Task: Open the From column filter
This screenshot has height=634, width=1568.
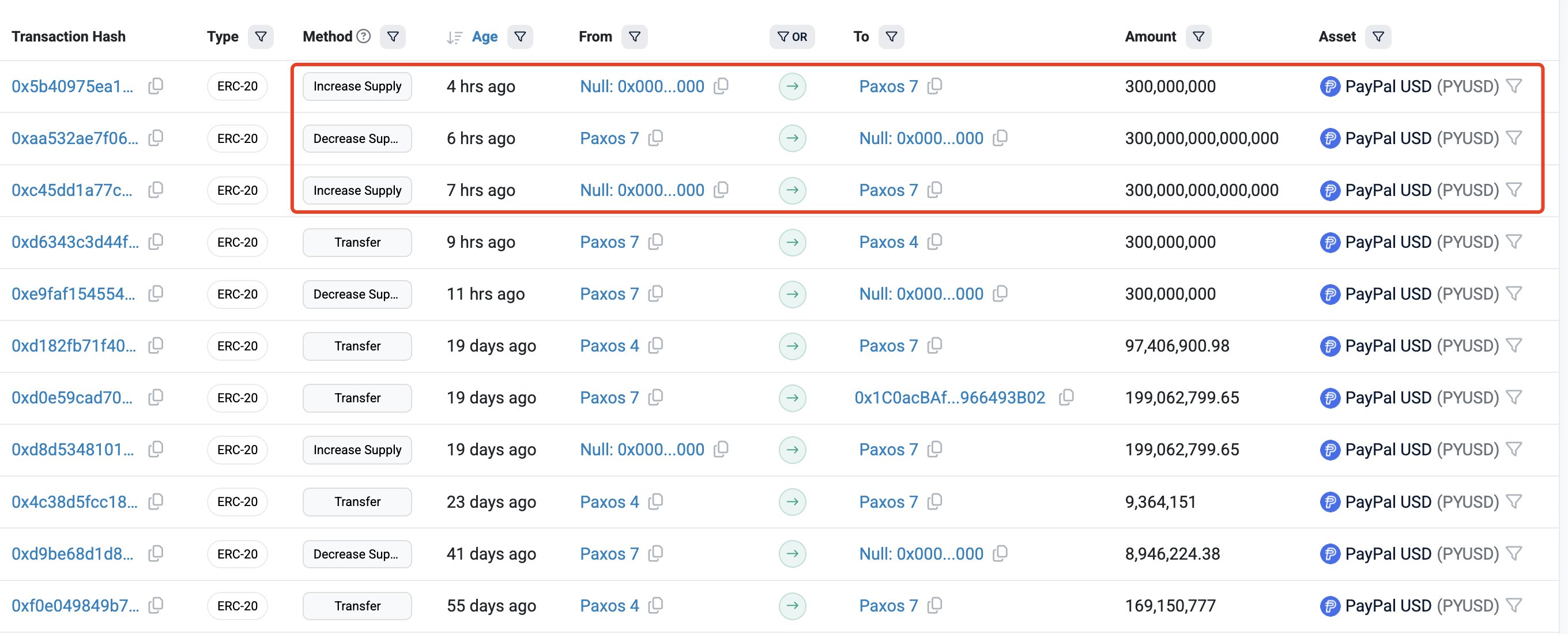Action: [634, 37]
